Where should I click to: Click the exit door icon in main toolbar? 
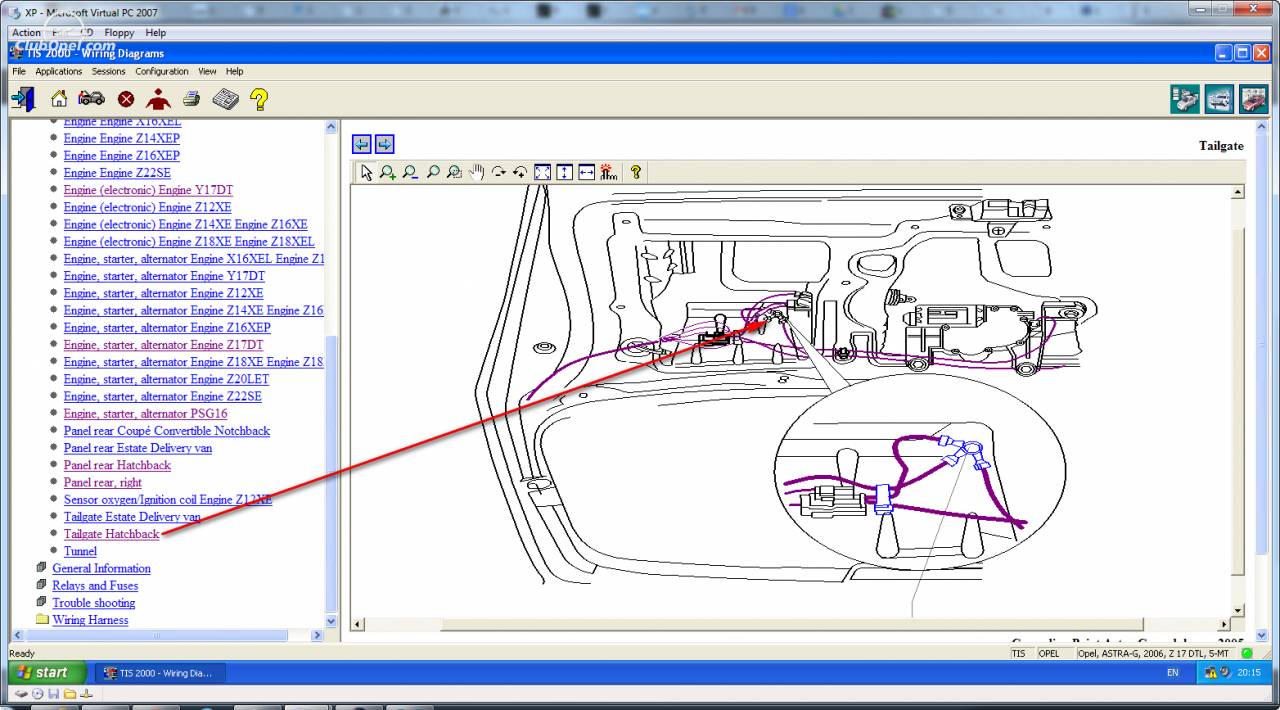point(23,98)
